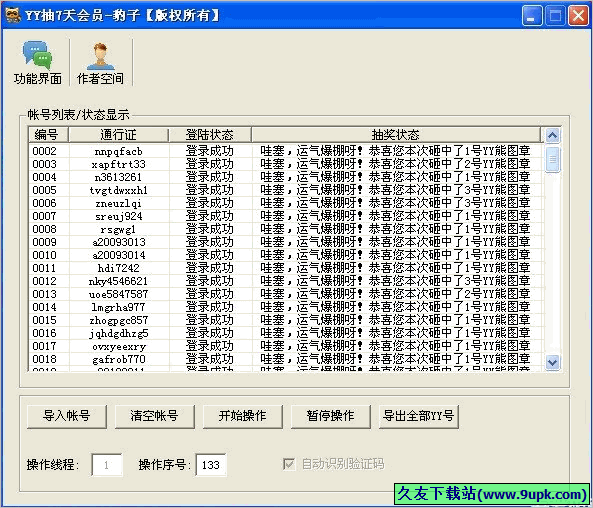
Task: Select account ovxyeexry
Action: [x=119, y=346]
